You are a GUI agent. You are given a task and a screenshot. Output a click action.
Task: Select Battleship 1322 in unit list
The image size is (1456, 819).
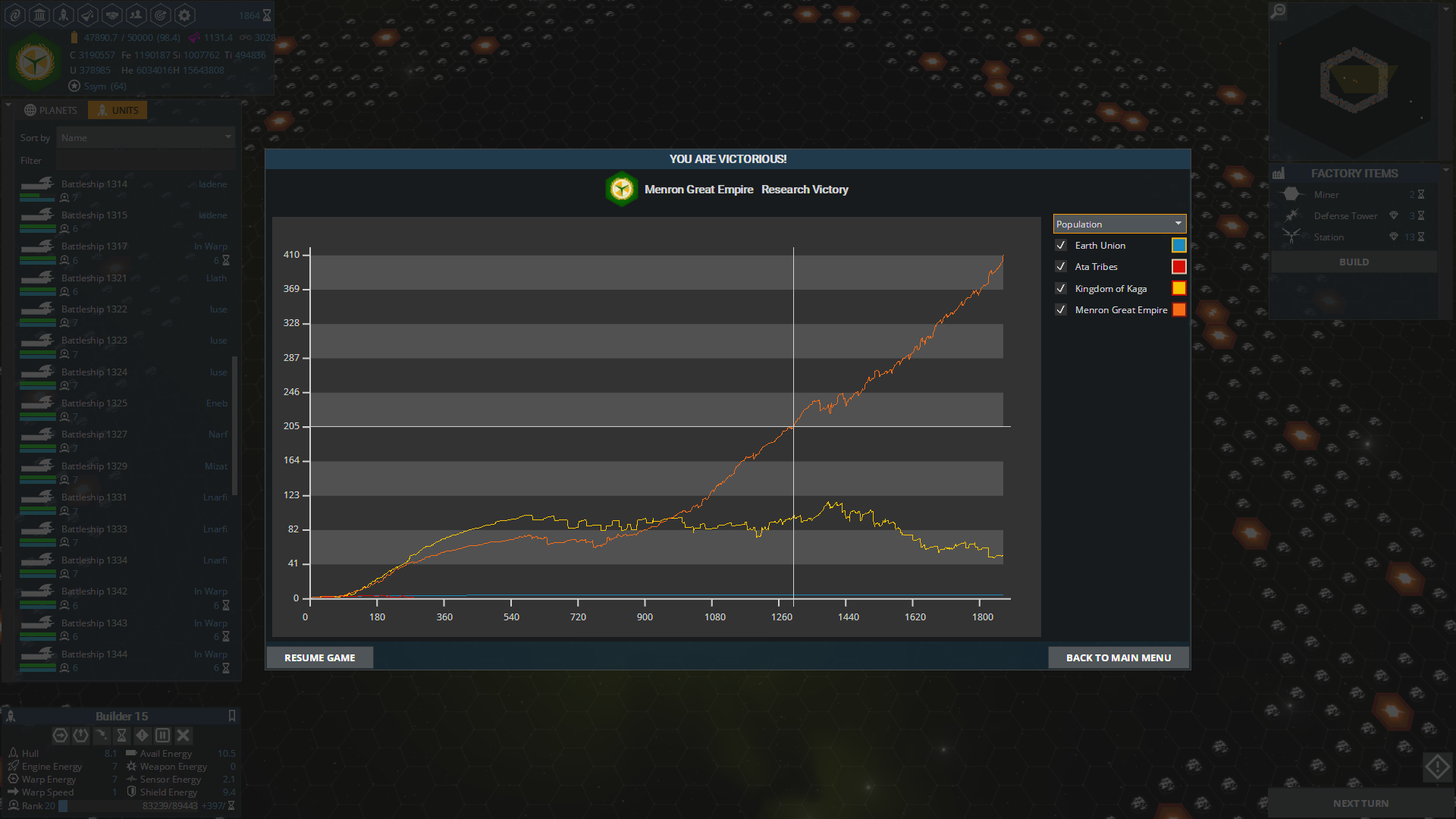pos(125,315)
